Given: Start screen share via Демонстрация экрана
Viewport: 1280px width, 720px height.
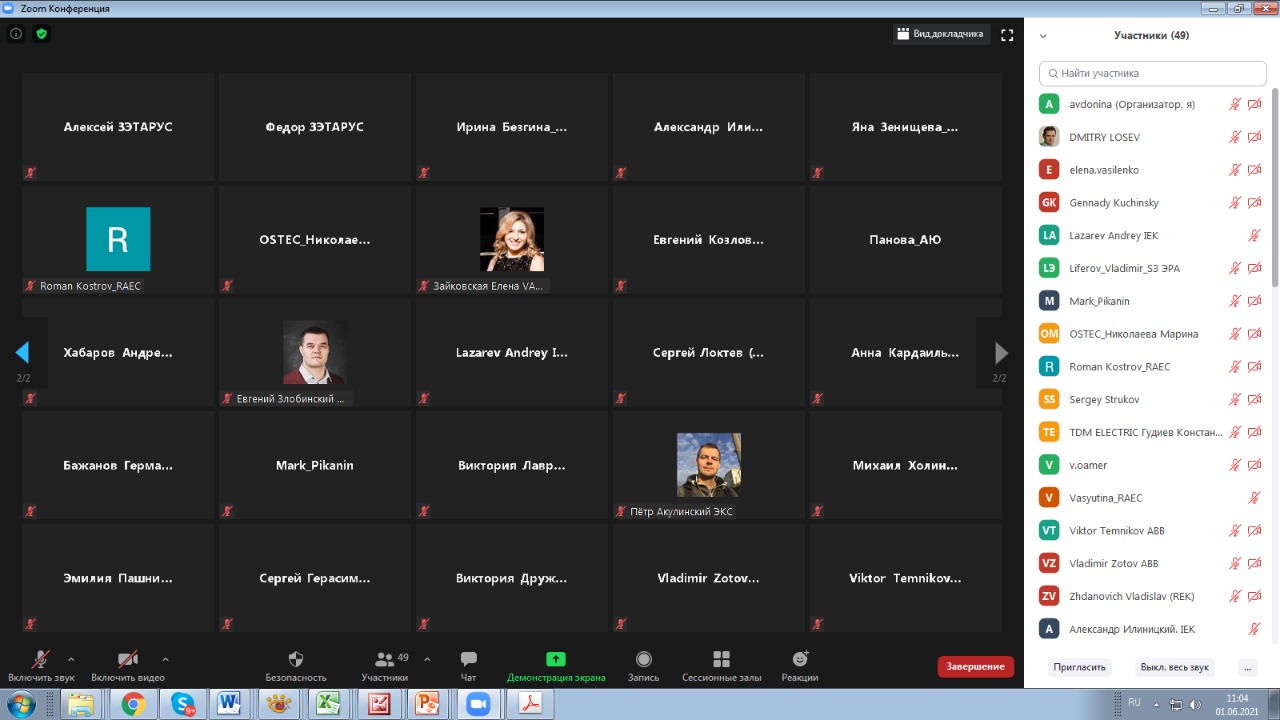Looking at the screenshot, I should click(556, 660).
